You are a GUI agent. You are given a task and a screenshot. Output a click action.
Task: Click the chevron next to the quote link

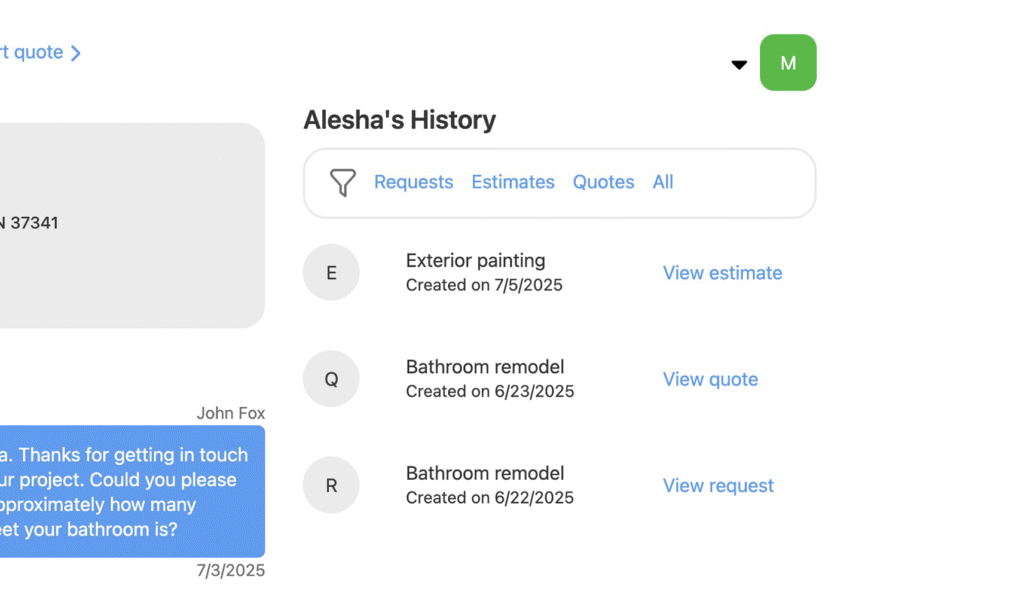76,53
